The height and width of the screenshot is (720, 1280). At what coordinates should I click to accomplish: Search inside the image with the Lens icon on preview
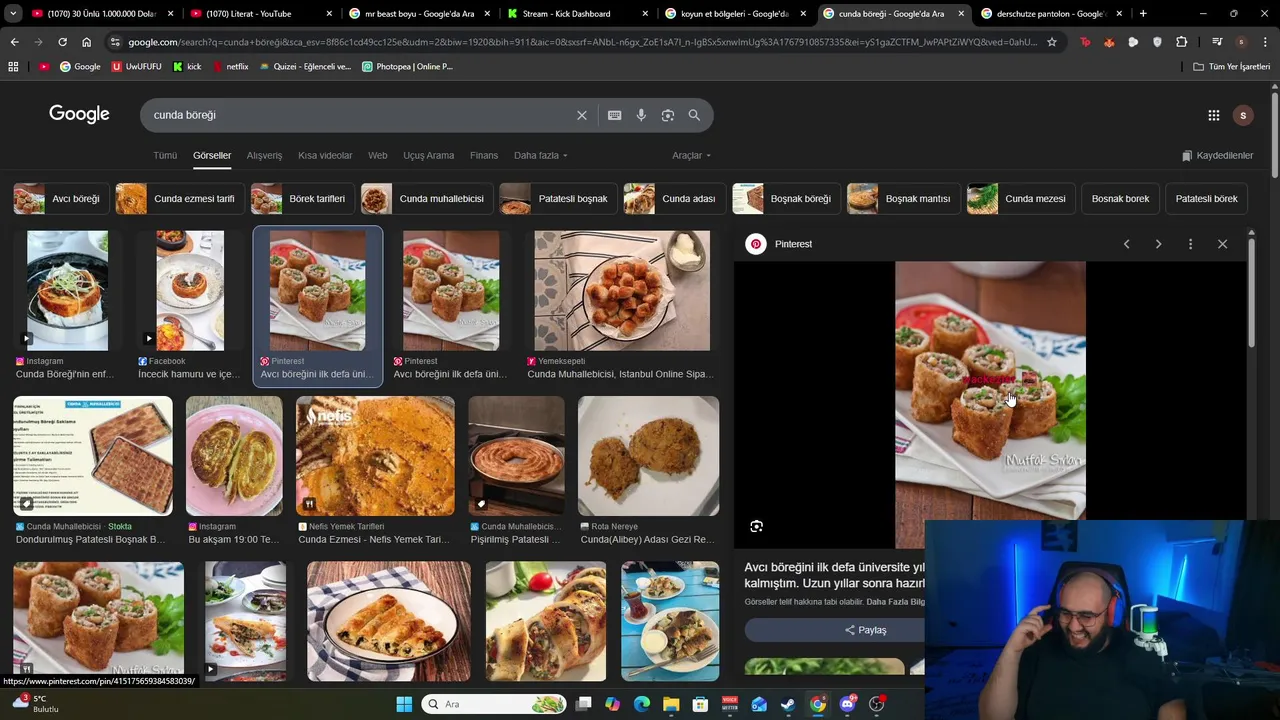click(x=756, y=526)
